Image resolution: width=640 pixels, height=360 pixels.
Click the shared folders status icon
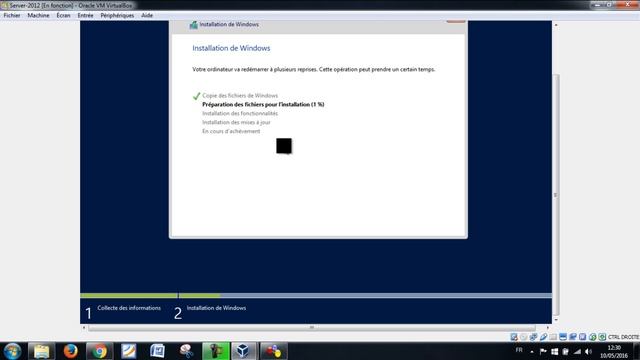tap(553, 337)
